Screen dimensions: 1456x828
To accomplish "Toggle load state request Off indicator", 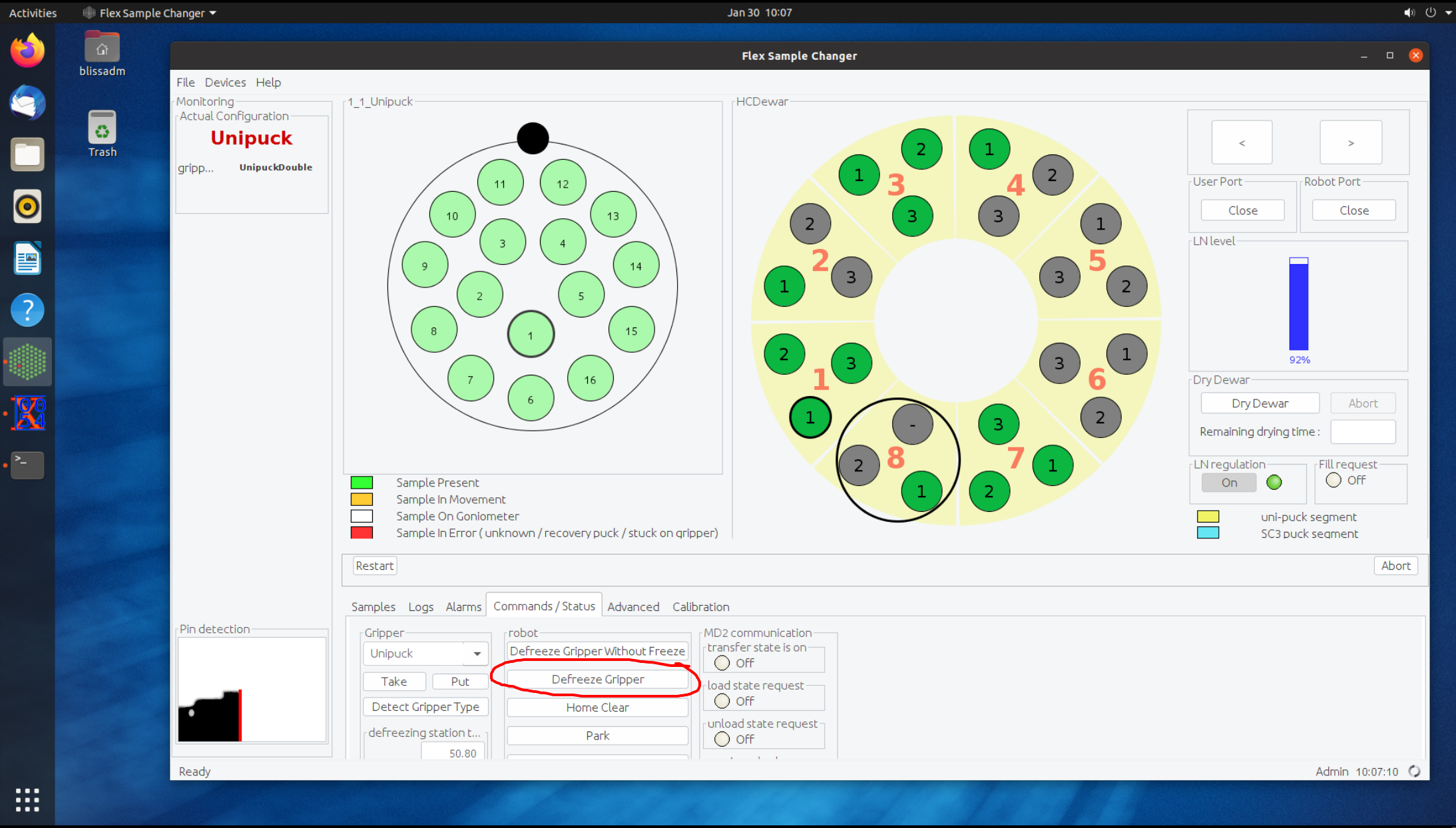I will pos(722,701).
